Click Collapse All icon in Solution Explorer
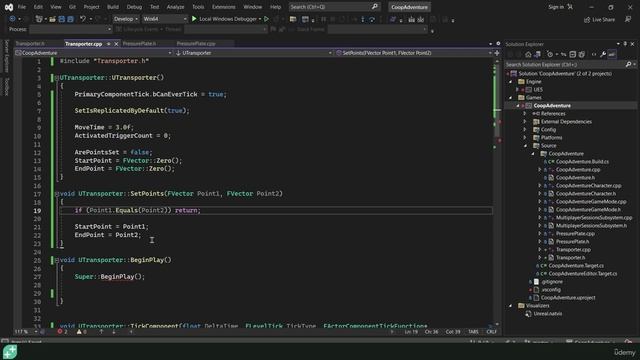 [x=573, y=54]
